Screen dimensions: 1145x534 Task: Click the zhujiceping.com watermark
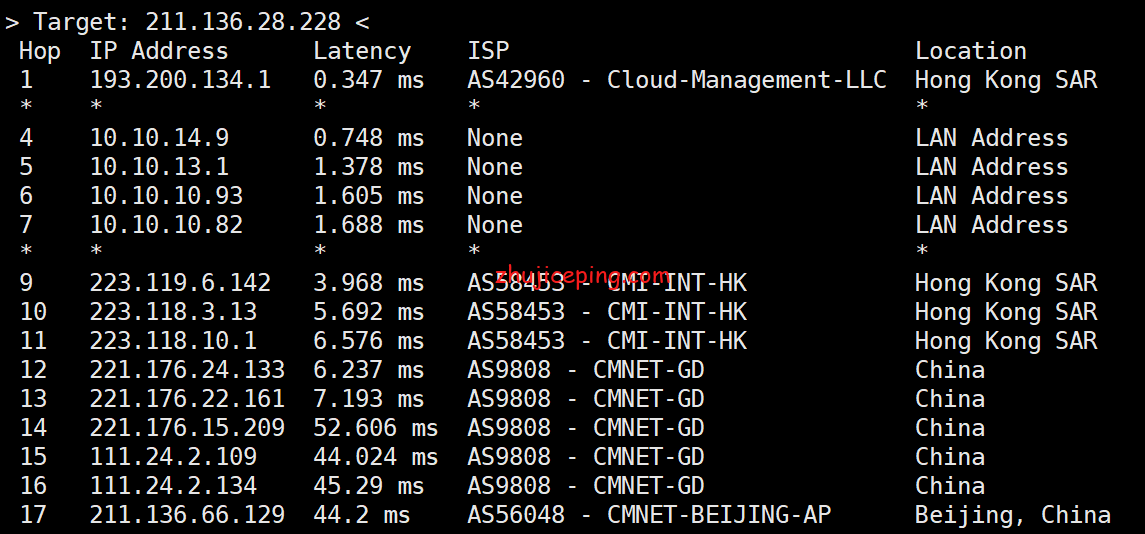[583, 275]
